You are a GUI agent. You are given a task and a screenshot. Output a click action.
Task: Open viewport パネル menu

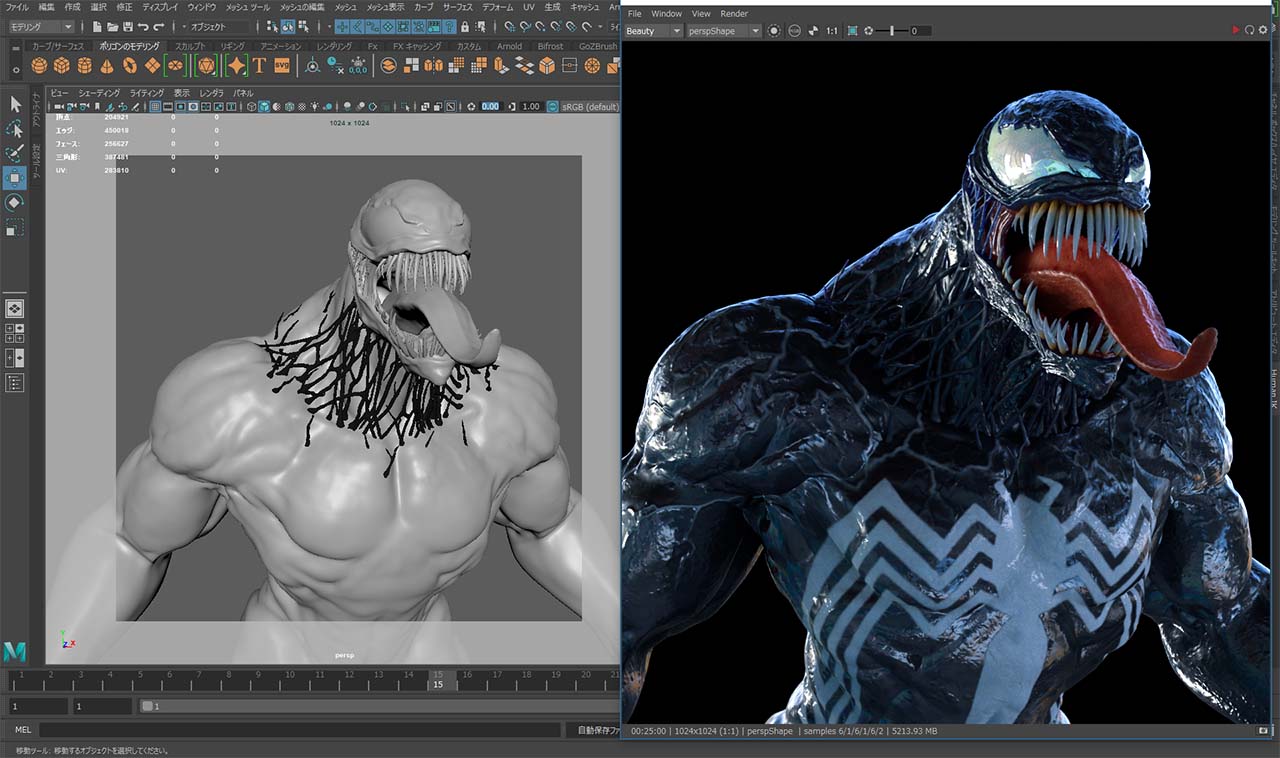coord(242,93)
